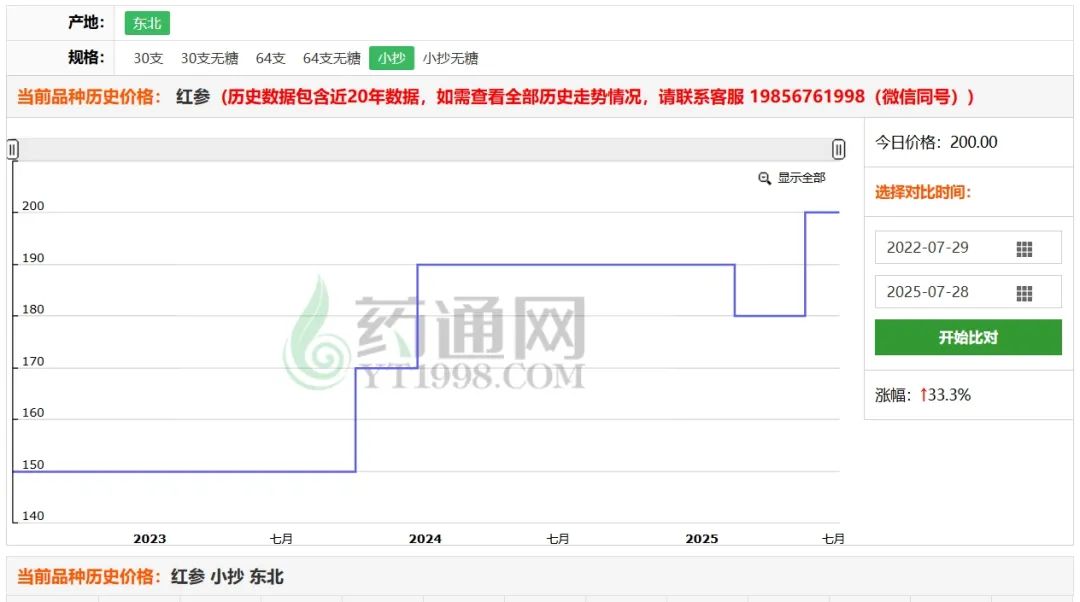Open calendar icon for end date 2025-07-28
The width and height of the screenshot is (1080, 602).
pyautogui.click(x=1024, y=293)
